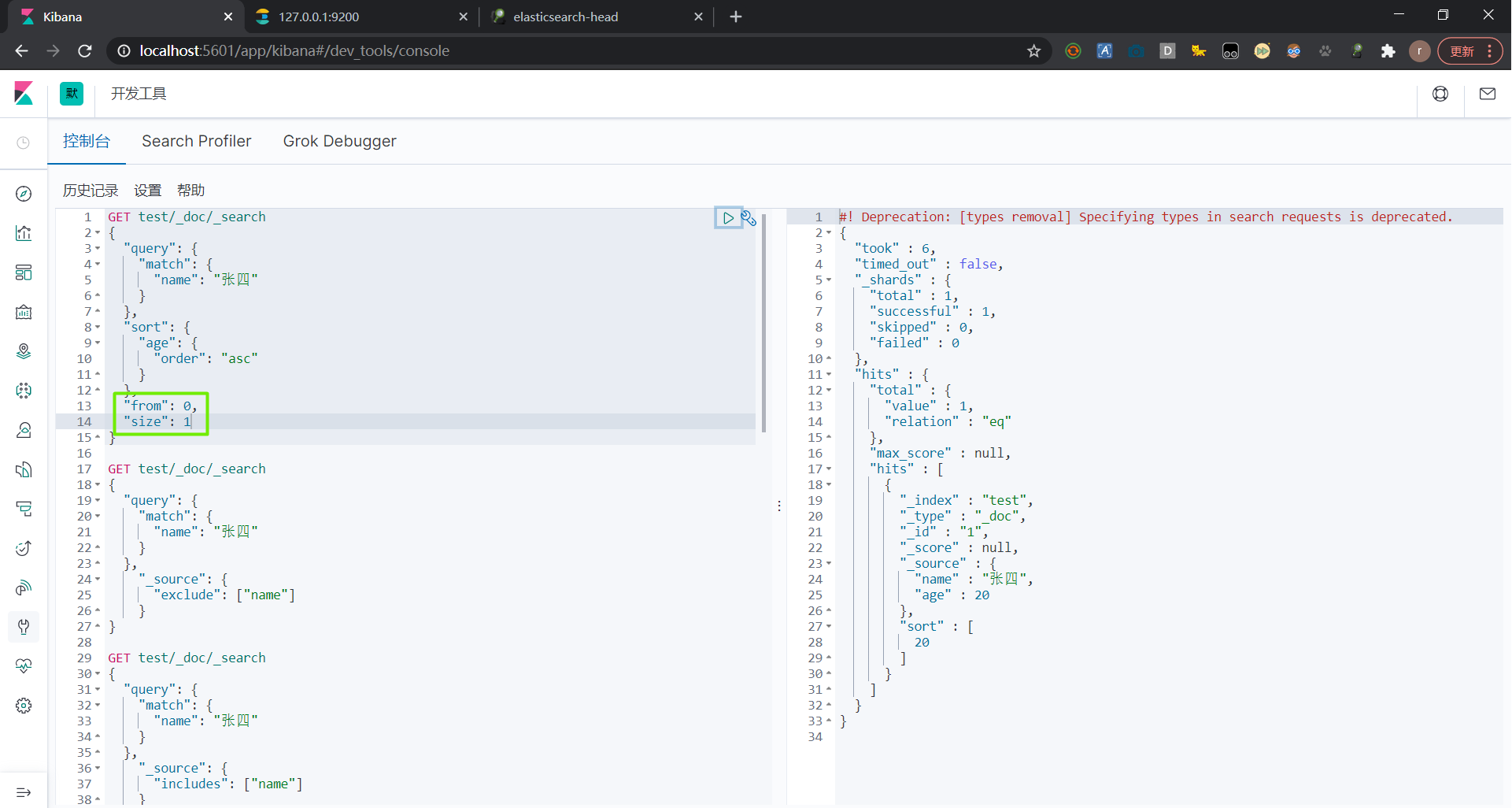Open Discover compass icon in sidebar
The height and width of the screenshot is (808, 1512).
[24, 194]
